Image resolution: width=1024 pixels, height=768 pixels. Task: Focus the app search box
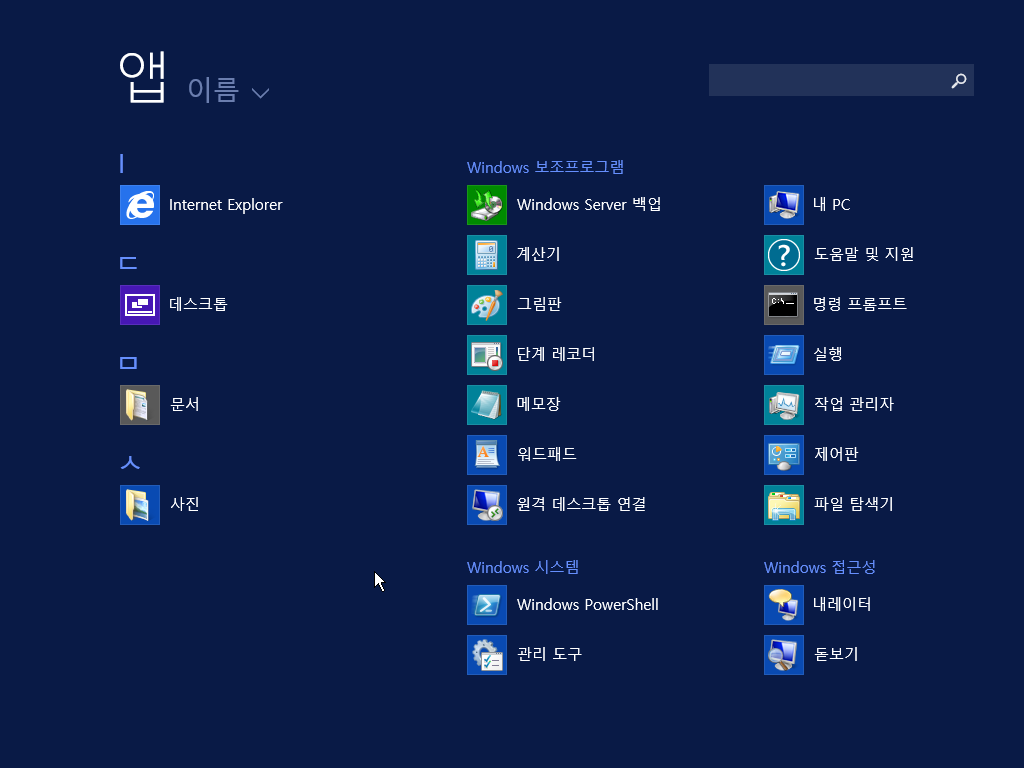point(841,80)
